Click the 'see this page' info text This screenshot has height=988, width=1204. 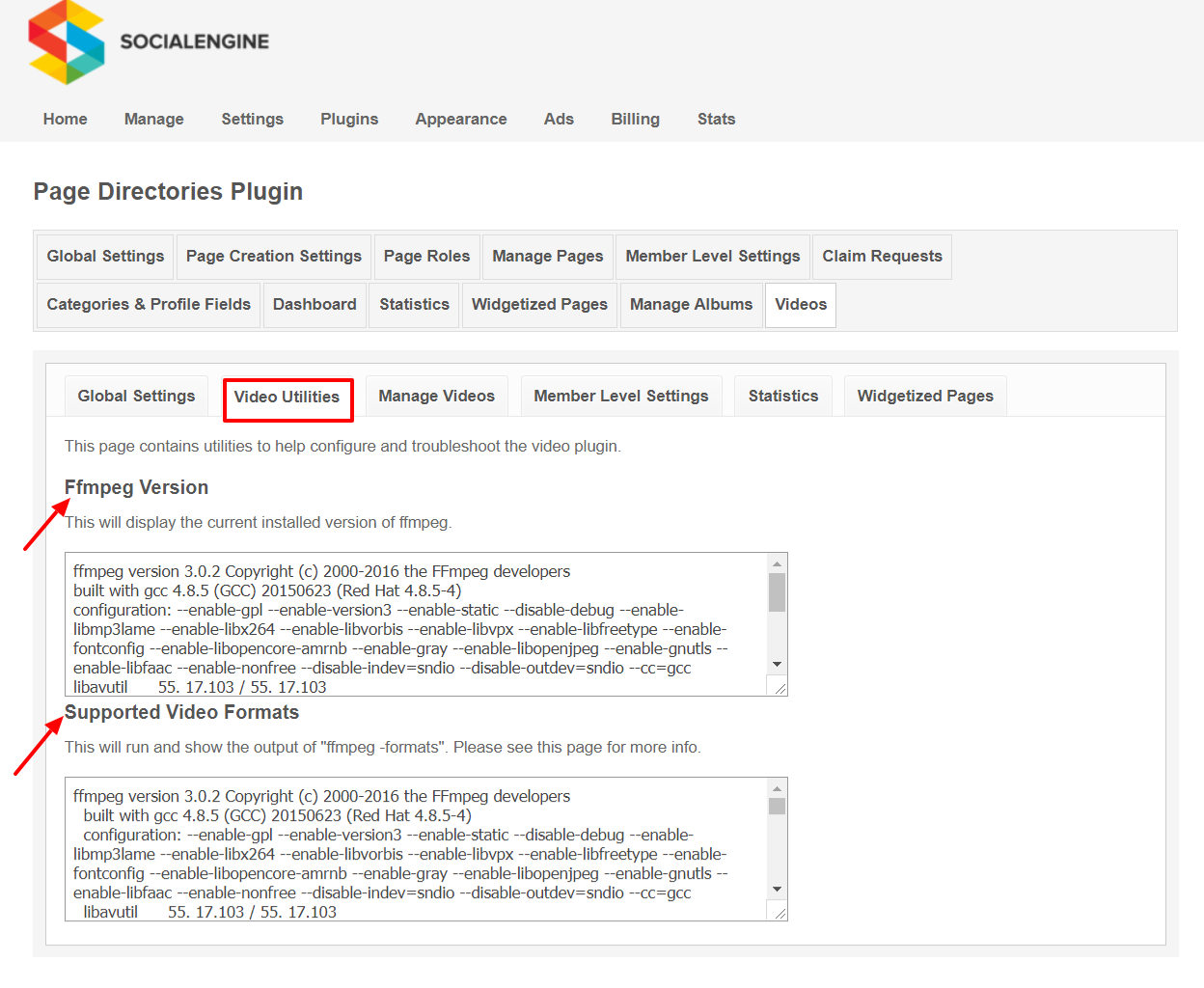pos(576,747)
